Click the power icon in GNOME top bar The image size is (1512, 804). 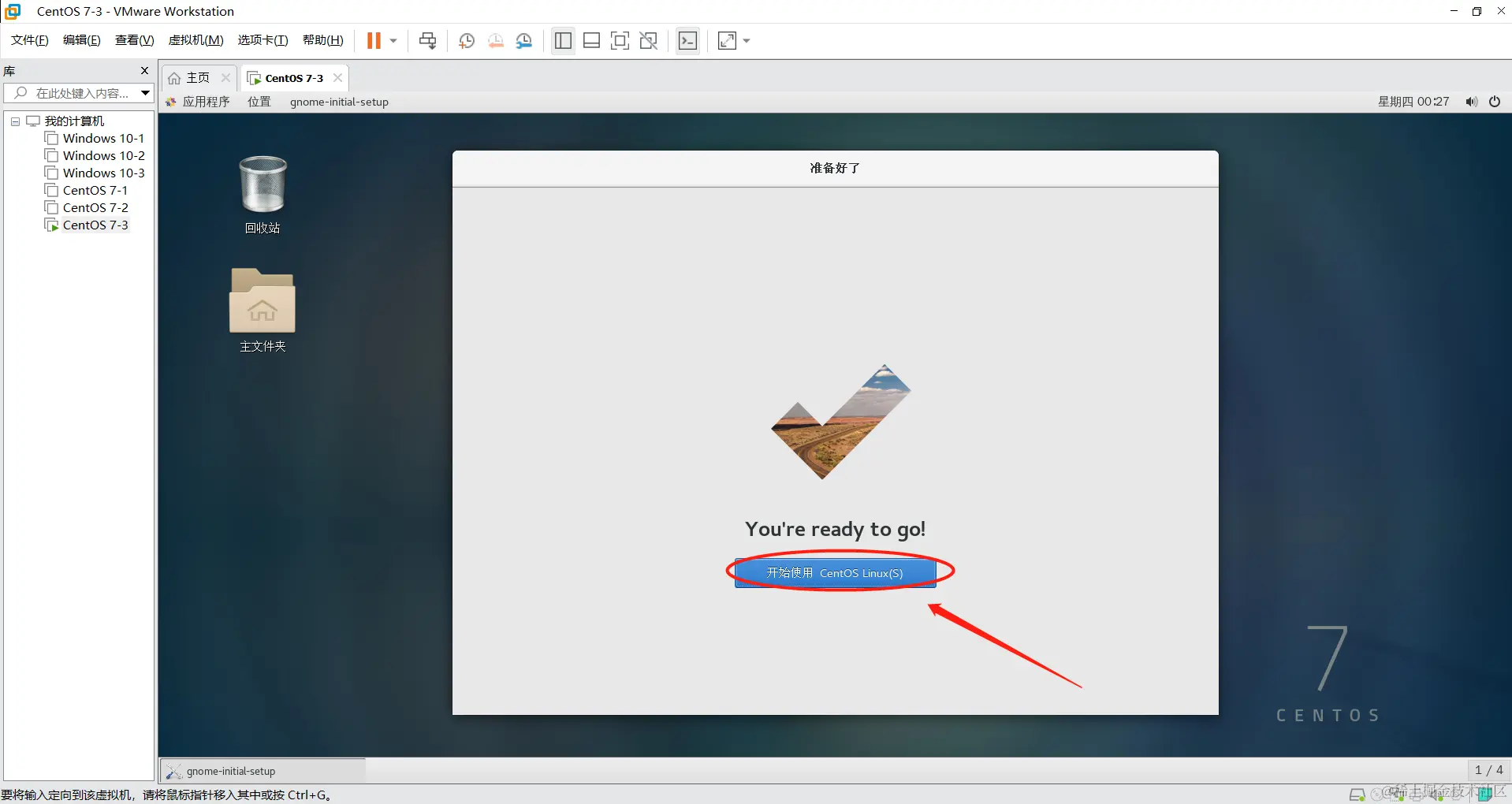pos(1495,102)
